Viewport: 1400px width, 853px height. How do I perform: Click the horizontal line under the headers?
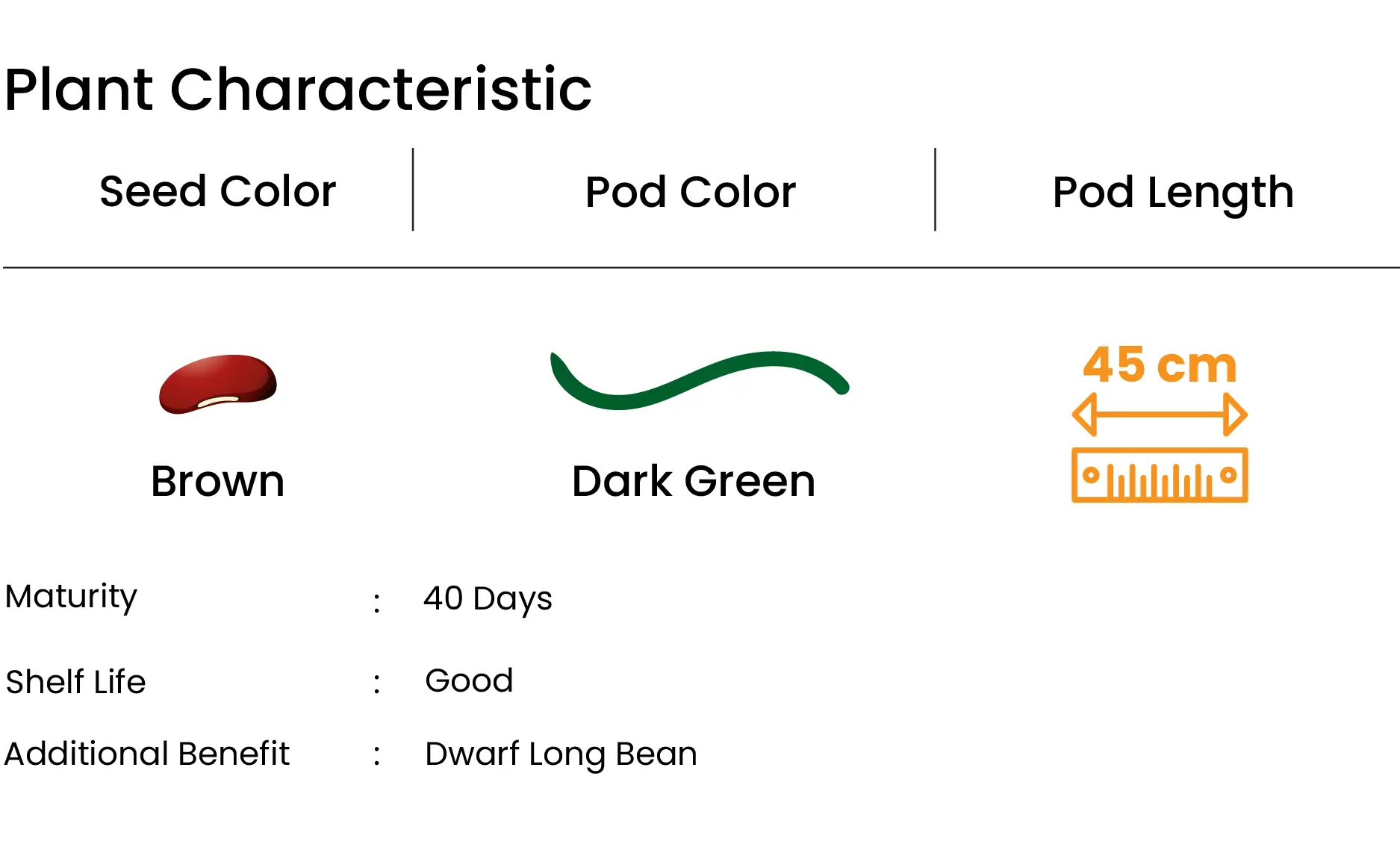701,267
